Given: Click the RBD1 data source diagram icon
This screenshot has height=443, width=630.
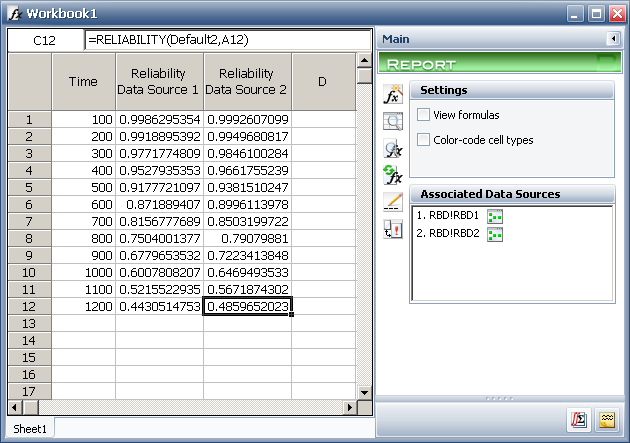Looking at the screenshot, I should 495,216.
